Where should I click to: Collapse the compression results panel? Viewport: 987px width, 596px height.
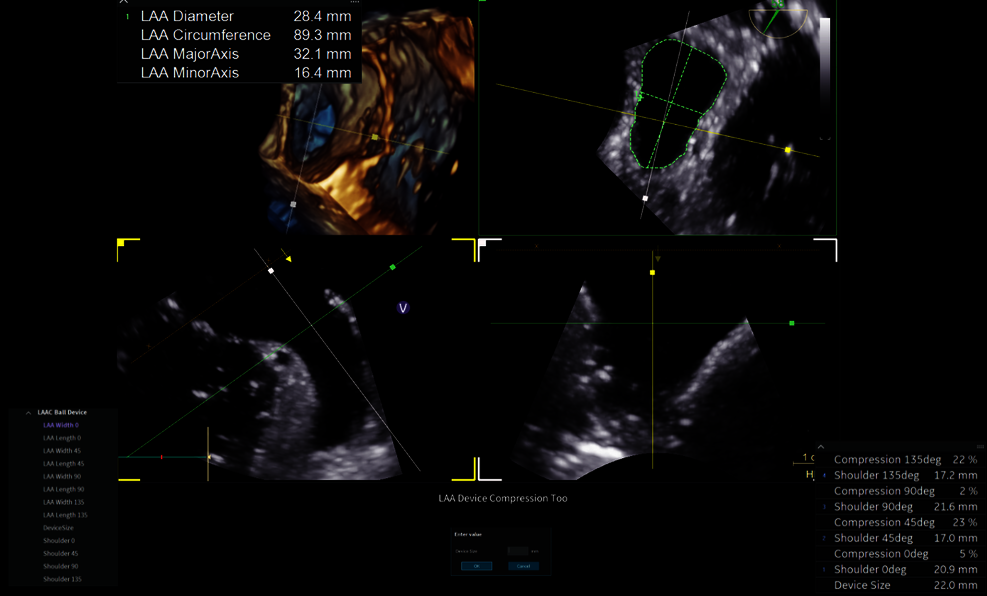coord(820,447)
